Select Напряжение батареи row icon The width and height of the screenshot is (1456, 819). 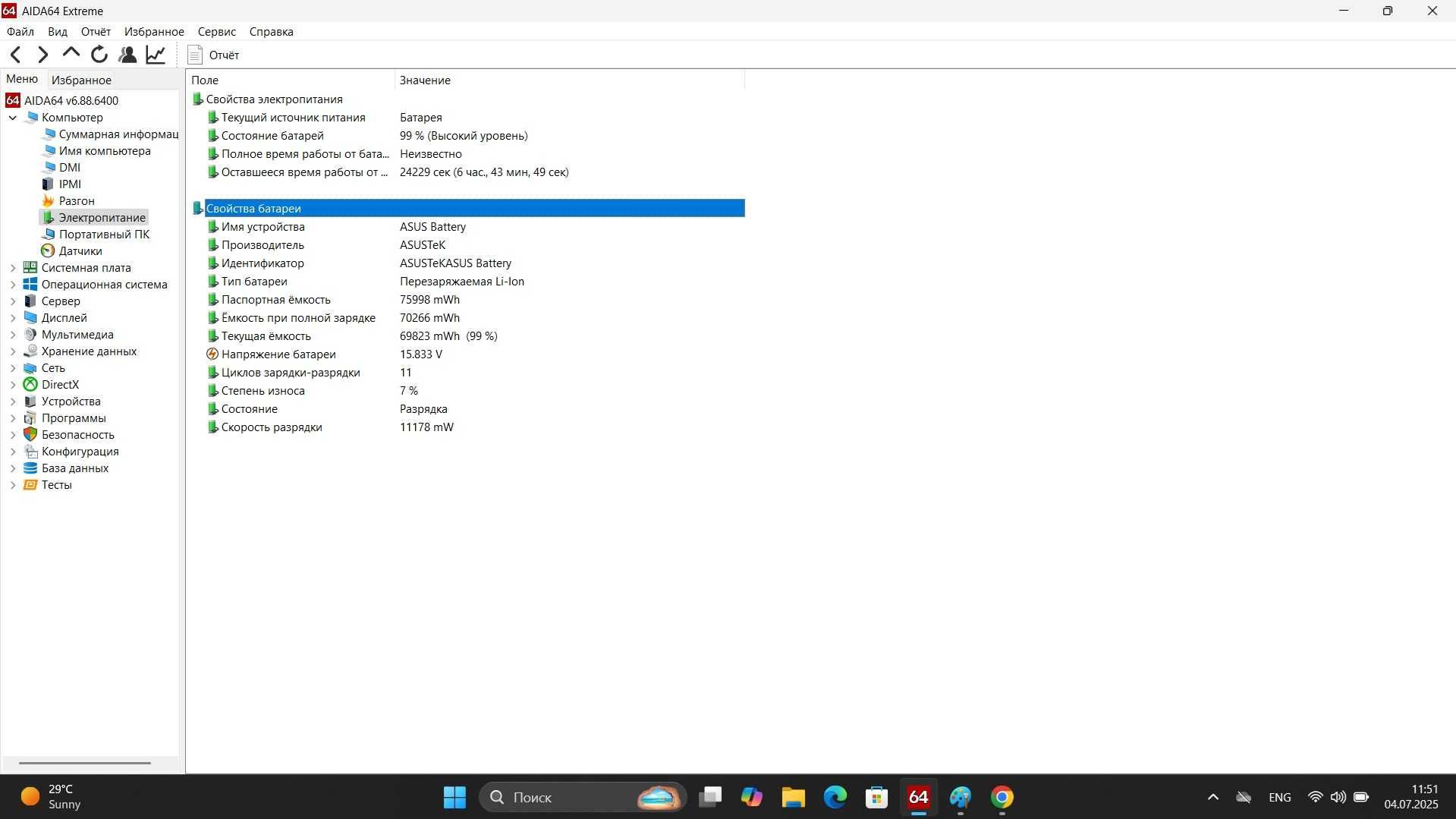(x=212, y=354)
